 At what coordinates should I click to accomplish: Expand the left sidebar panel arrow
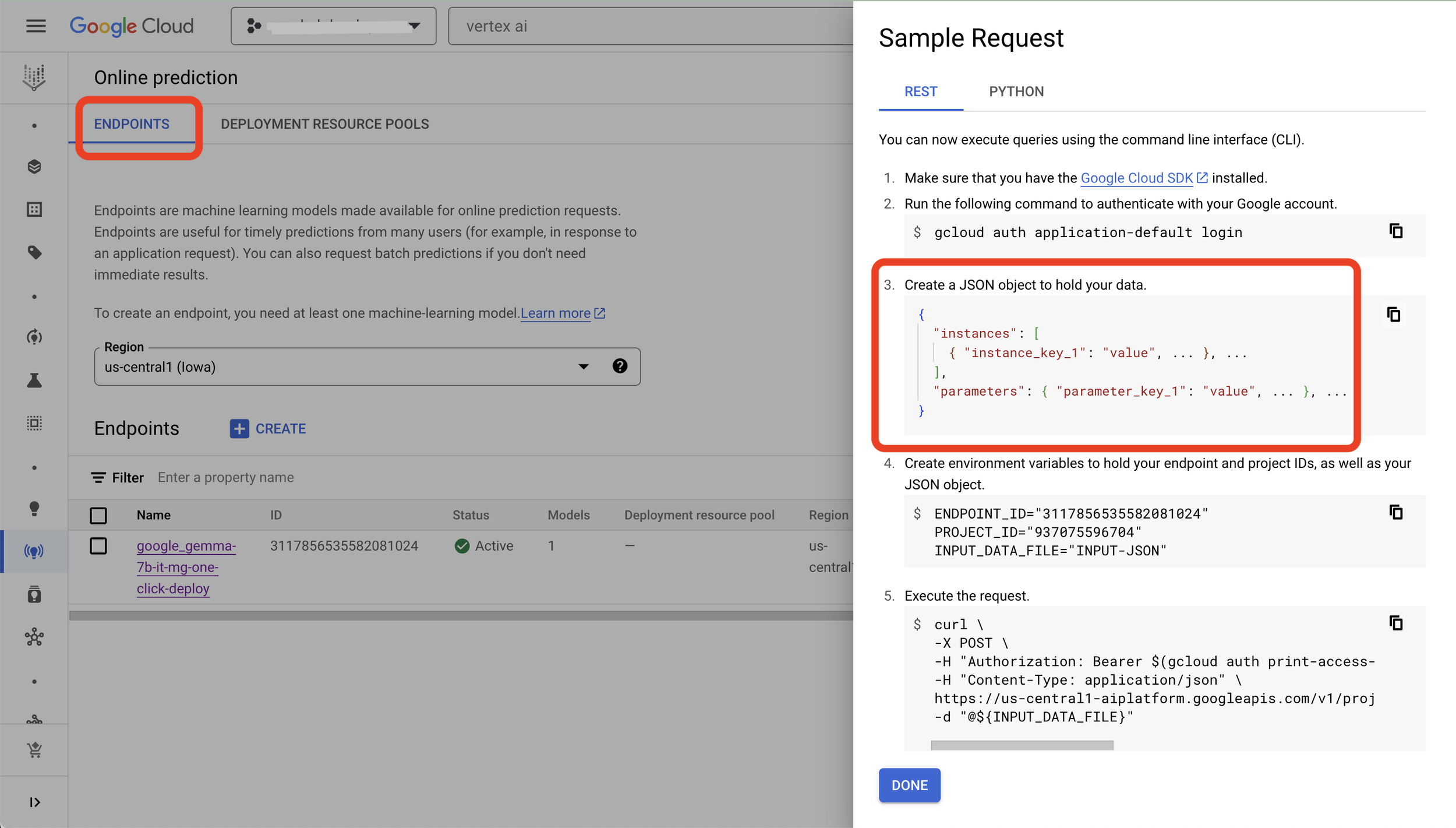(x=34, y=802)
